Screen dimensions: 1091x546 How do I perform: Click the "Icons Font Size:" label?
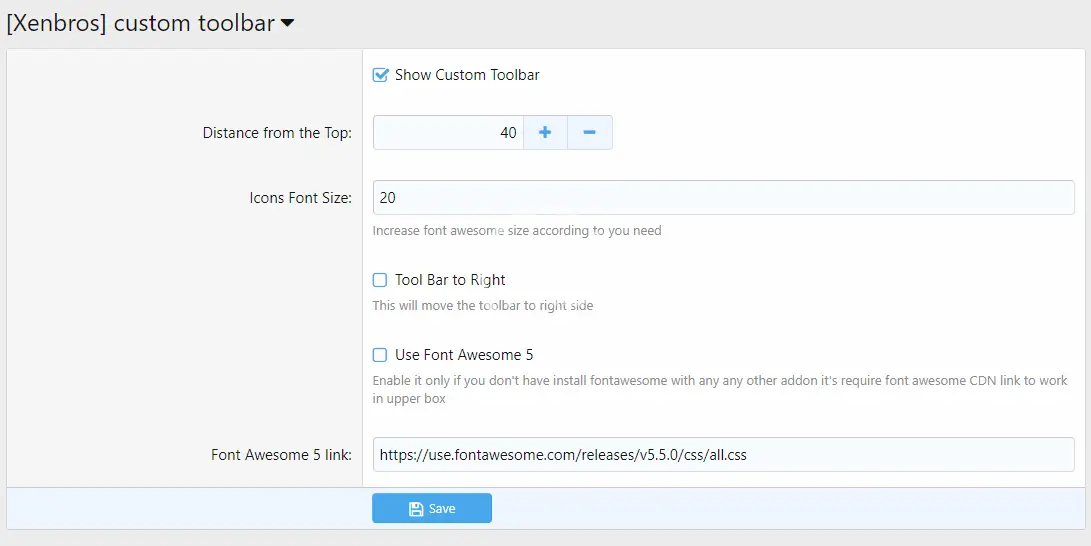[300, 198]
